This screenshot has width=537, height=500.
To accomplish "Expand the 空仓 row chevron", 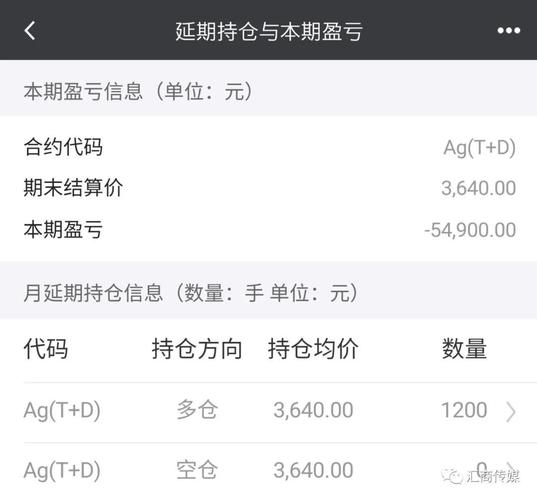I will (511, 471).
